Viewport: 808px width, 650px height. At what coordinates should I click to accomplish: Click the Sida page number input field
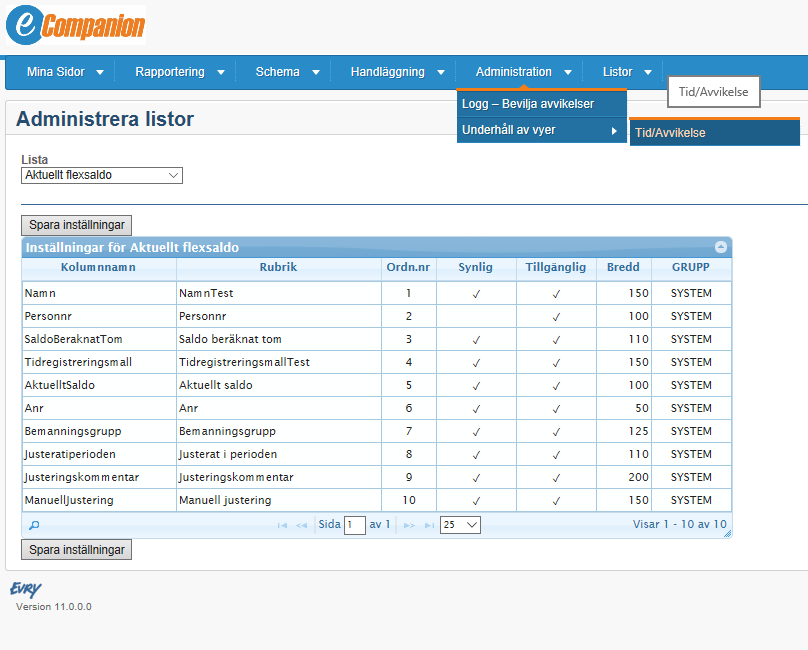tap(354, 524)
